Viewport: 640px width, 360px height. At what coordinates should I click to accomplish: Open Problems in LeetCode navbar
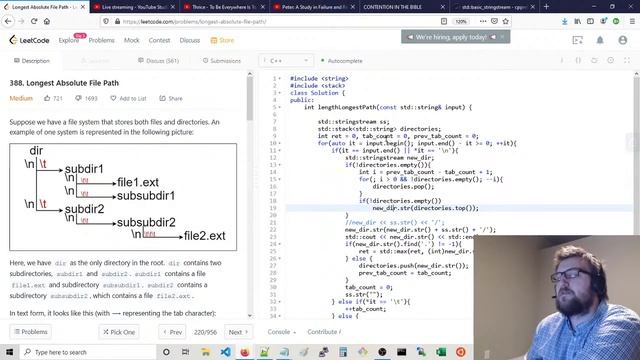tap(102, 40)
